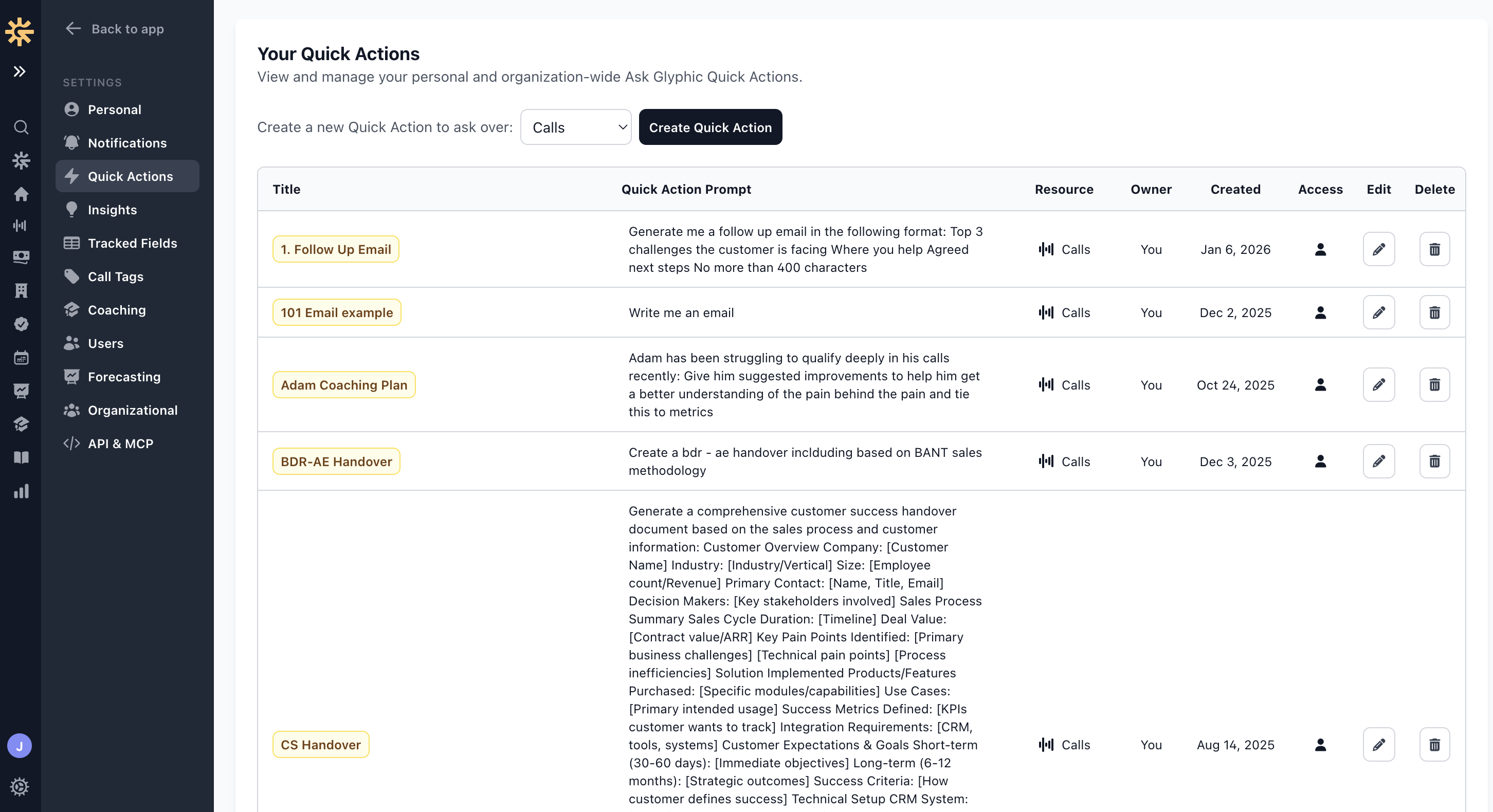
Task: Open the building icon in rail
Action: coord(21,291)
